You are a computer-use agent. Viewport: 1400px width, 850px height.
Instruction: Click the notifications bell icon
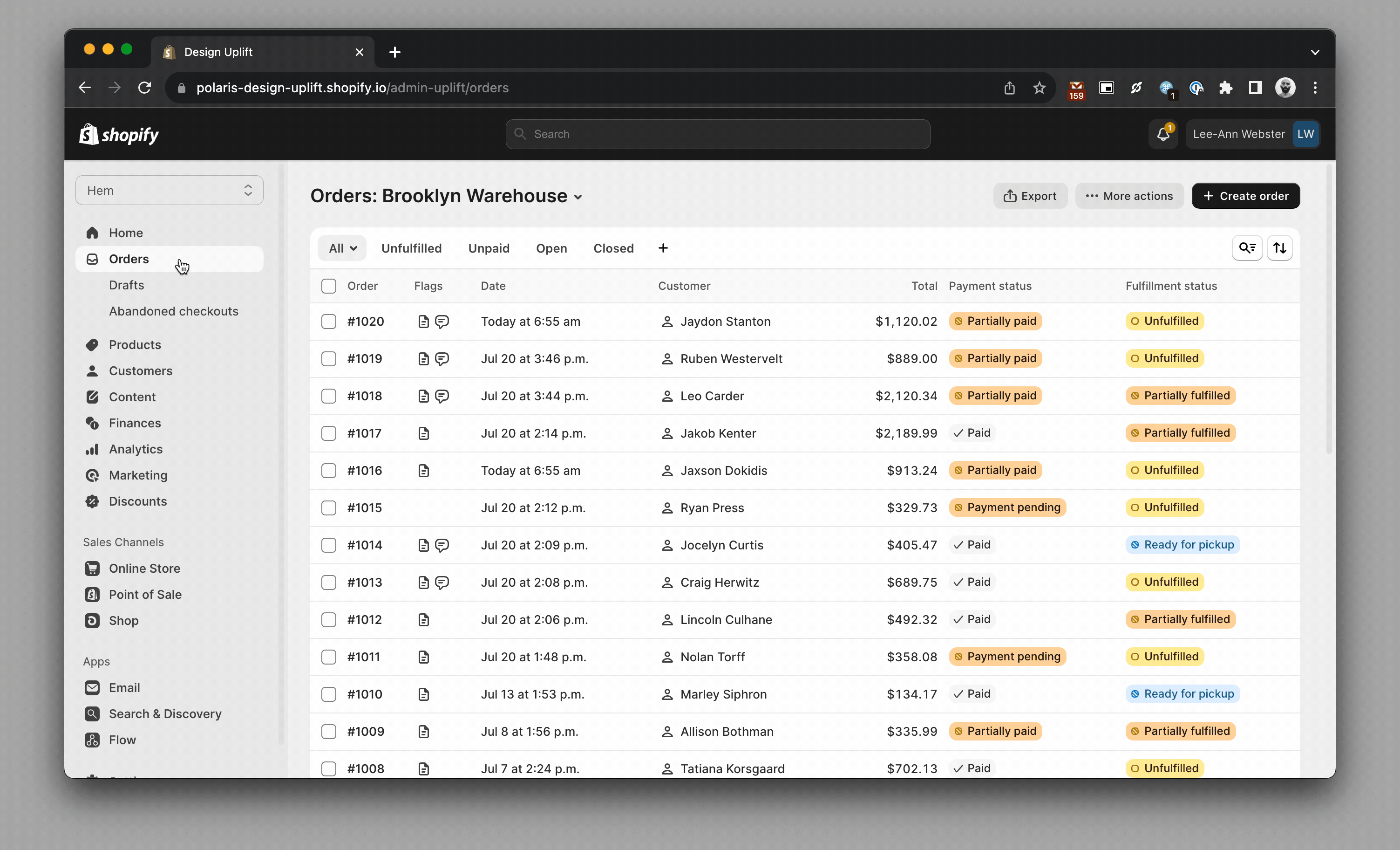1162,134
